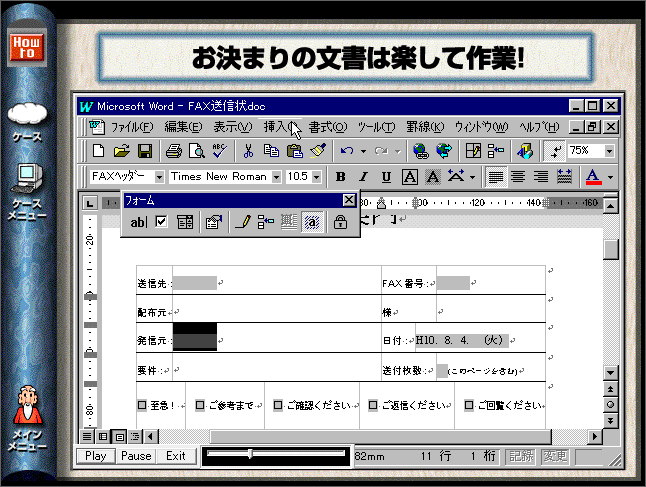Open a file with the Open folder icon
Screen dimensions: 646x487
(x=121, y=151)
